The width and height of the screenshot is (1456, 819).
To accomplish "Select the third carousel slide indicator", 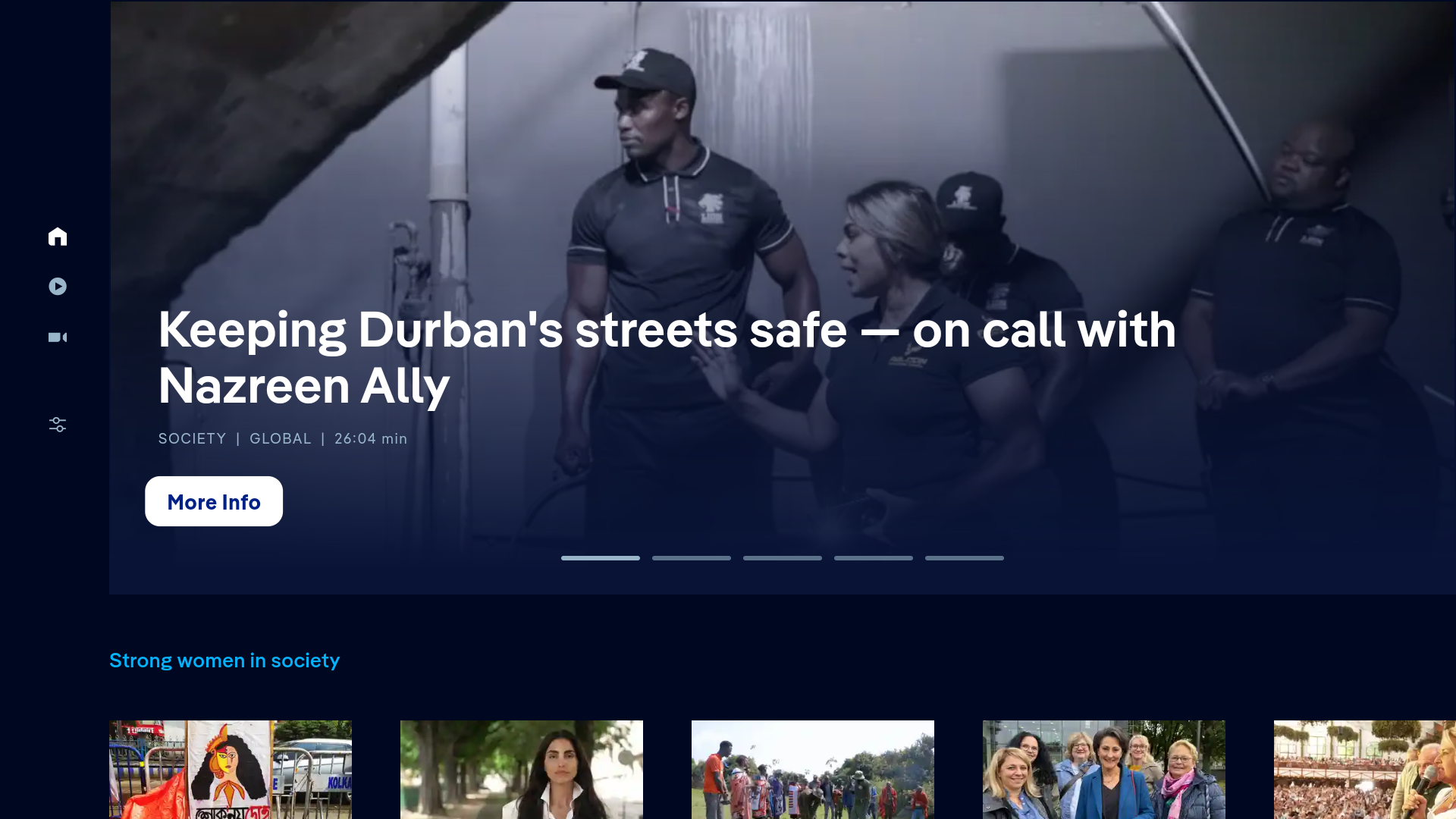I will pyautogui.click(x=783, y=558).
